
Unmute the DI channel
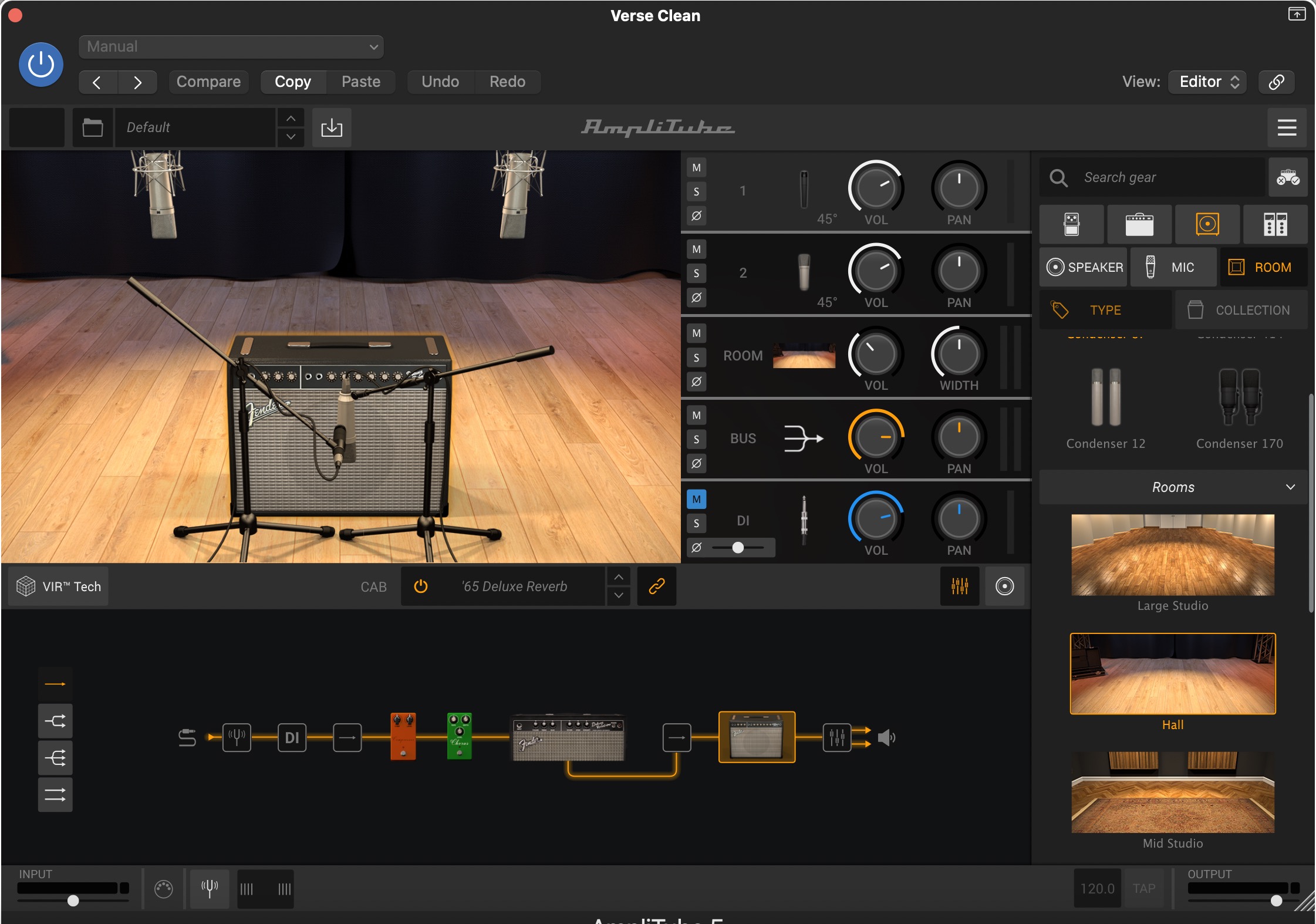click(696, 500)
